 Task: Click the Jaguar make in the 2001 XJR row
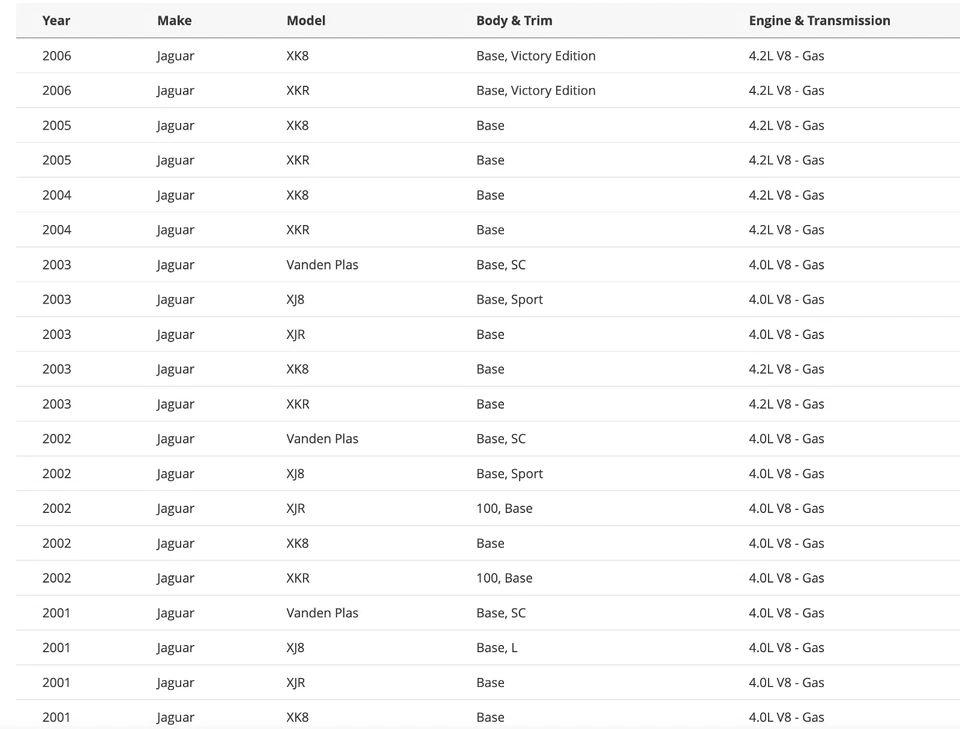(x=176, y=683)
